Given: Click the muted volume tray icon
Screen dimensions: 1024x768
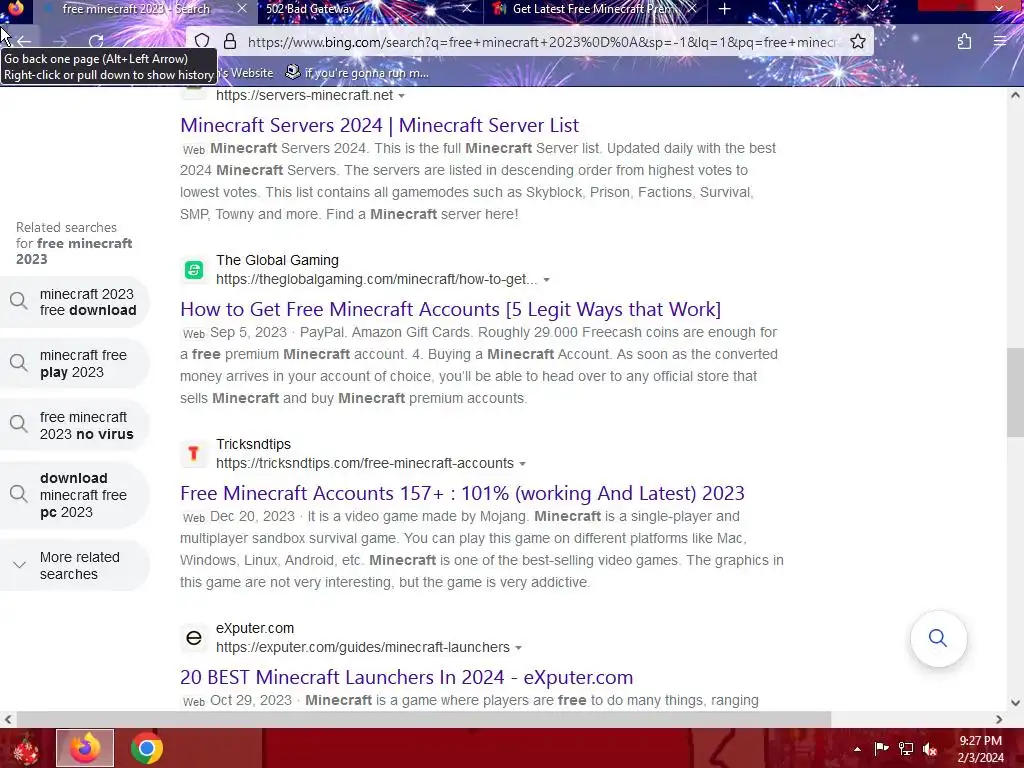Looking at the screenshot, I should click(930, 749).
